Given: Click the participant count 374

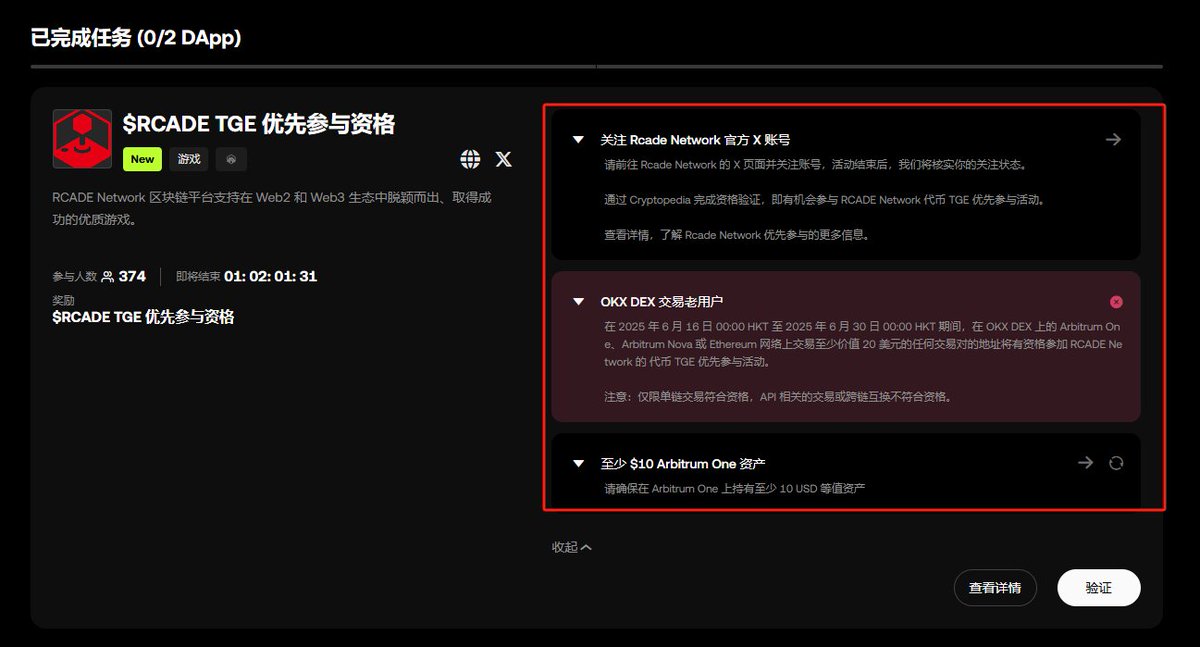Looking at the screenshot, I should (x=132, y=276).
